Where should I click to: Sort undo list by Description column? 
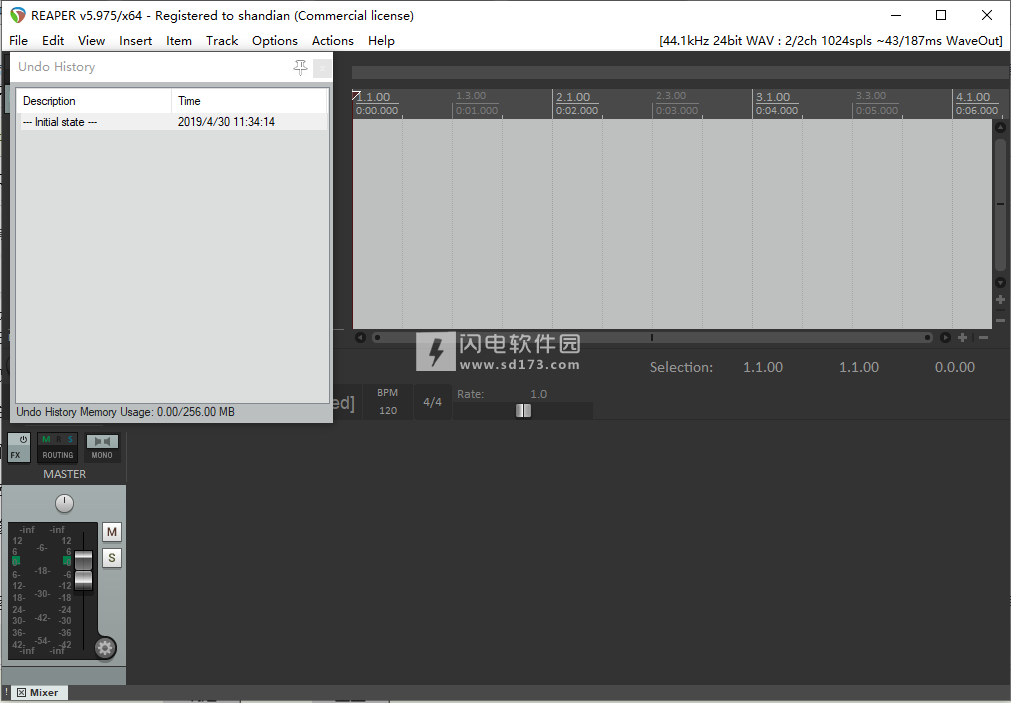[x=93, y=101]
